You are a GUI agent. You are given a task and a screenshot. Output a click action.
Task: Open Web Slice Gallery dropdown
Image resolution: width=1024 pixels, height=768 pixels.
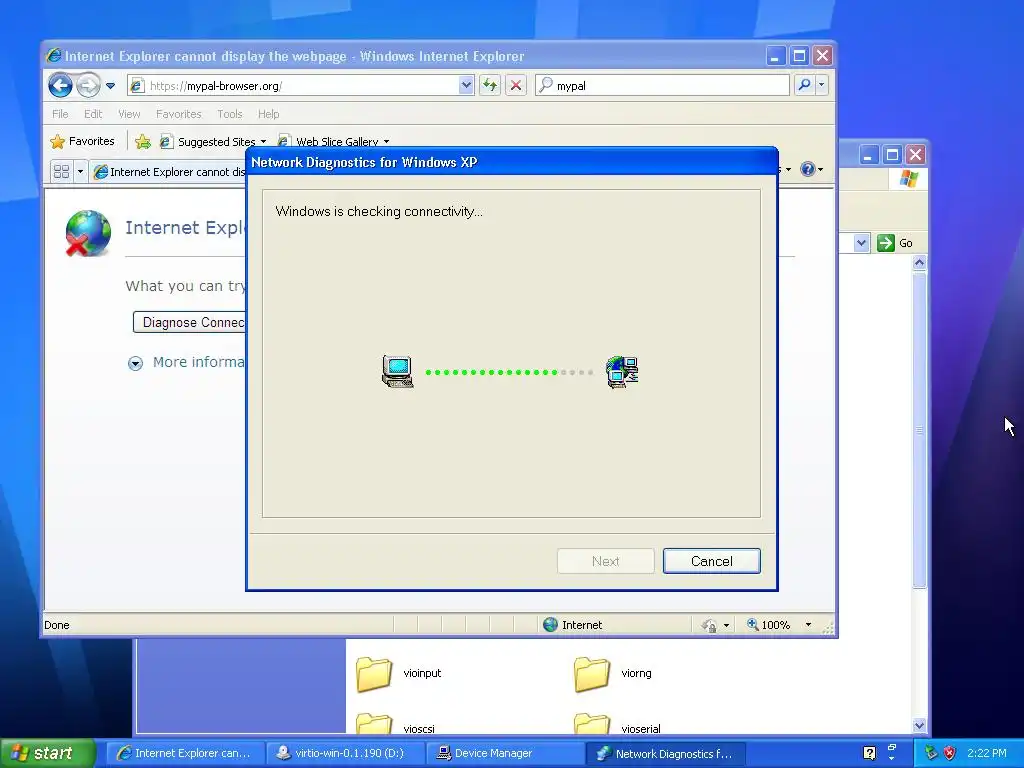[x=334, y=142]
